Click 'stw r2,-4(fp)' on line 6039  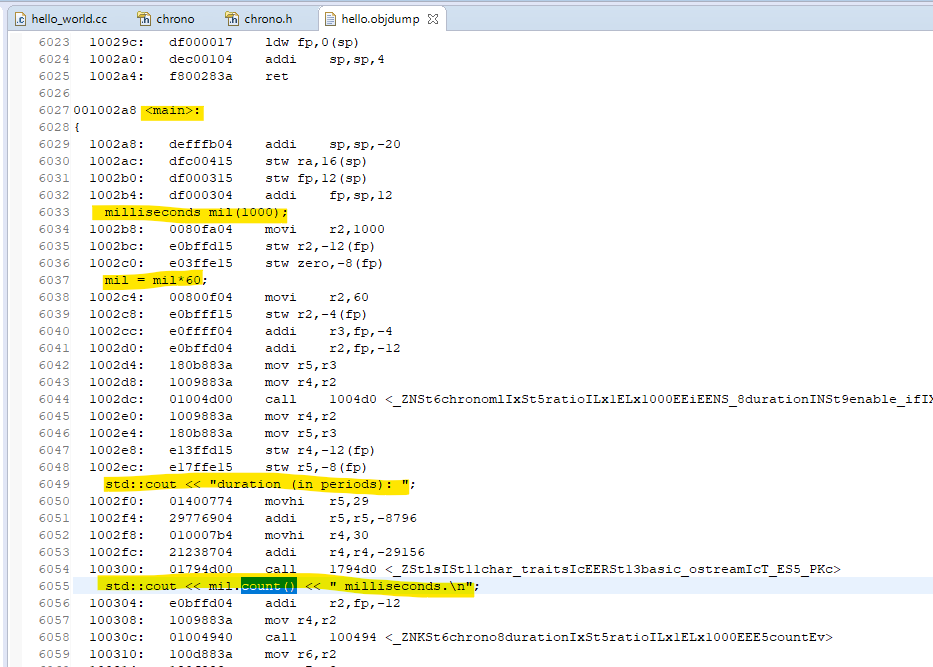(316, 314)
